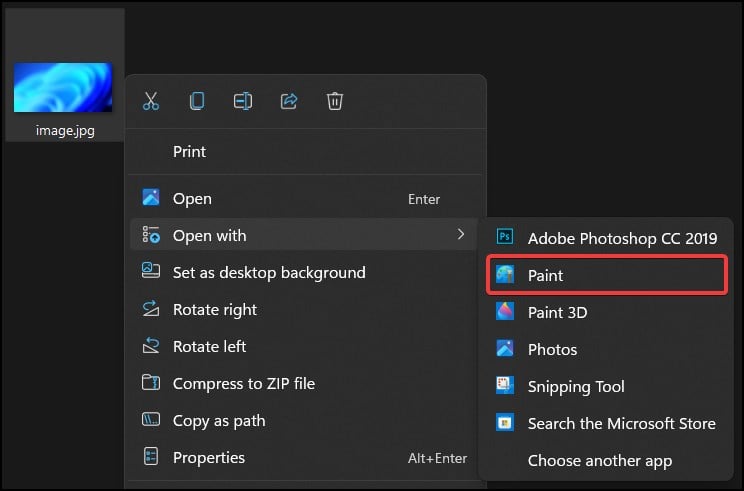Select the image.jpg file thumbnail

[64, 88]
